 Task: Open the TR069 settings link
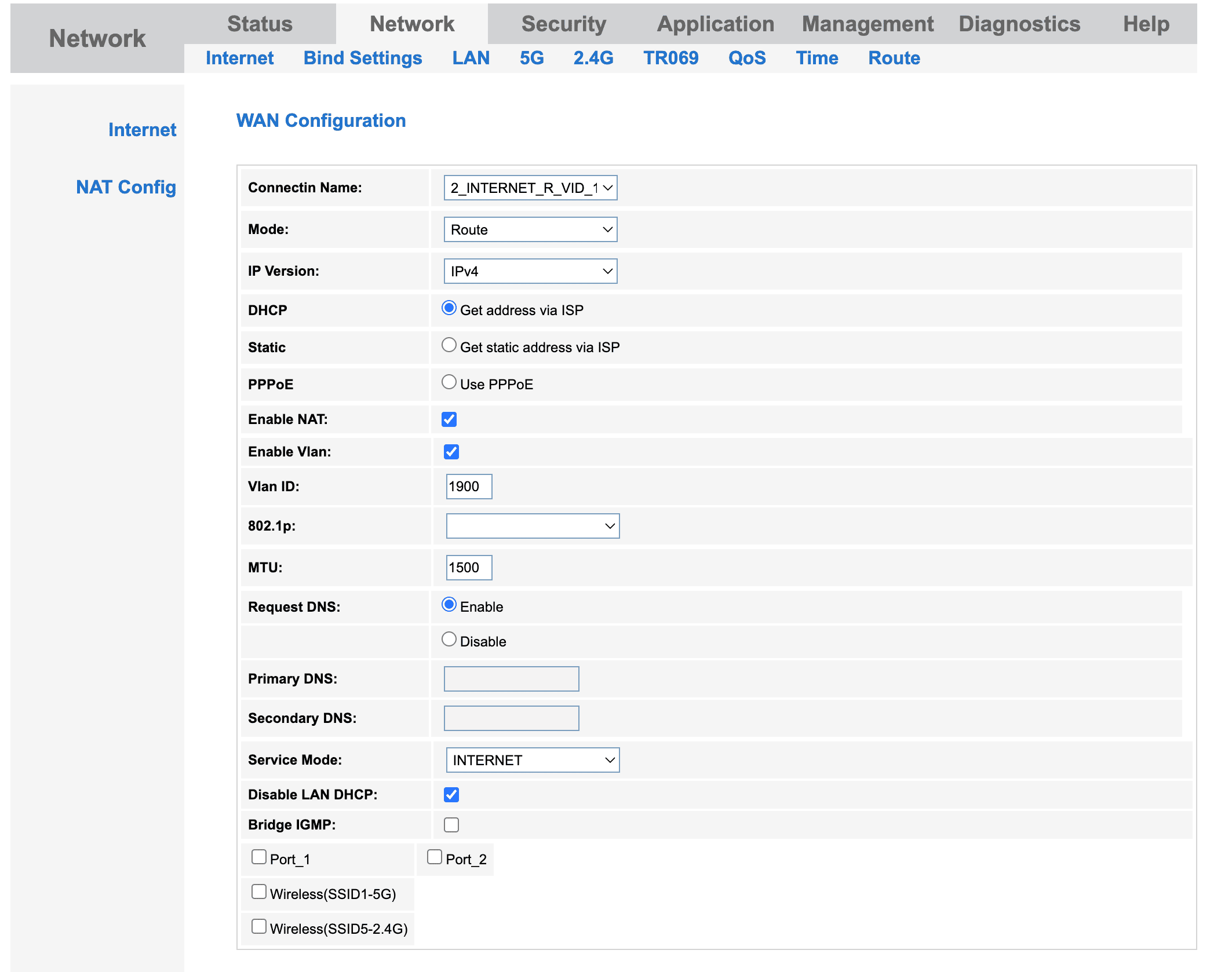click(x=670, y=58)
